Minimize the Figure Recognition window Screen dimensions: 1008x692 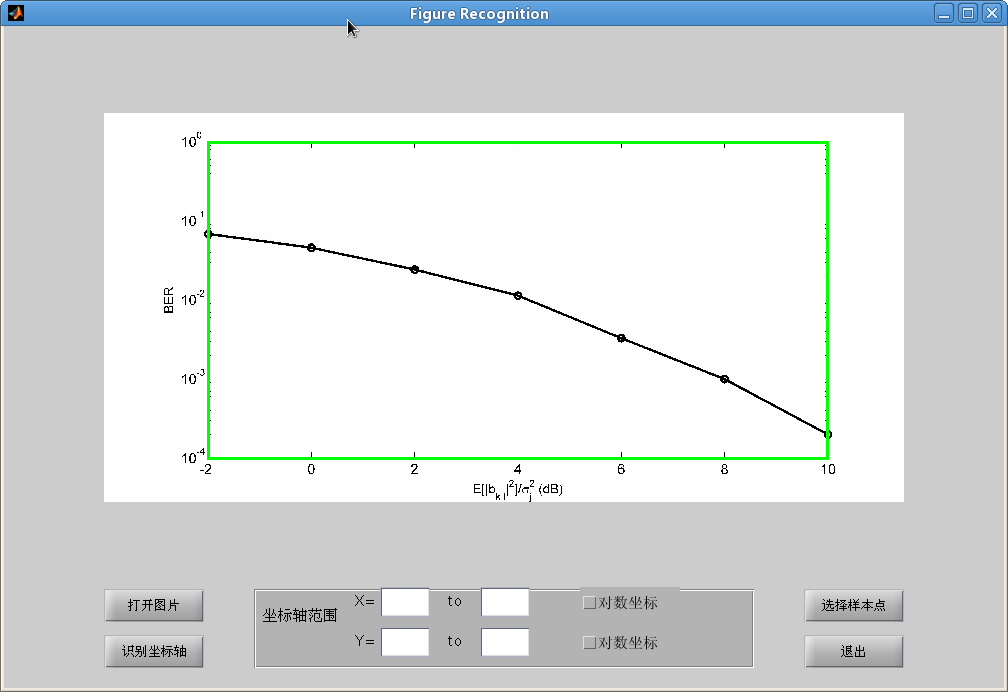[x=944, y=13]
